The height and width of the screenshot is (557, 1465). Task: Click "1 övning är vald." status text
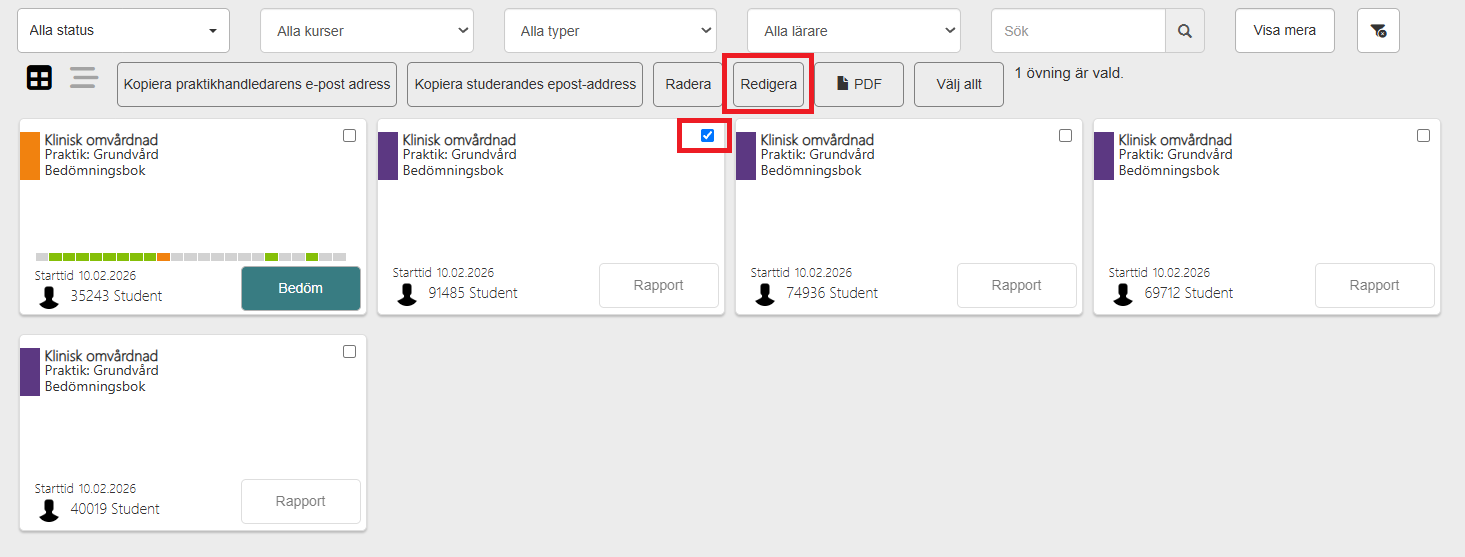pos(1069,73)
